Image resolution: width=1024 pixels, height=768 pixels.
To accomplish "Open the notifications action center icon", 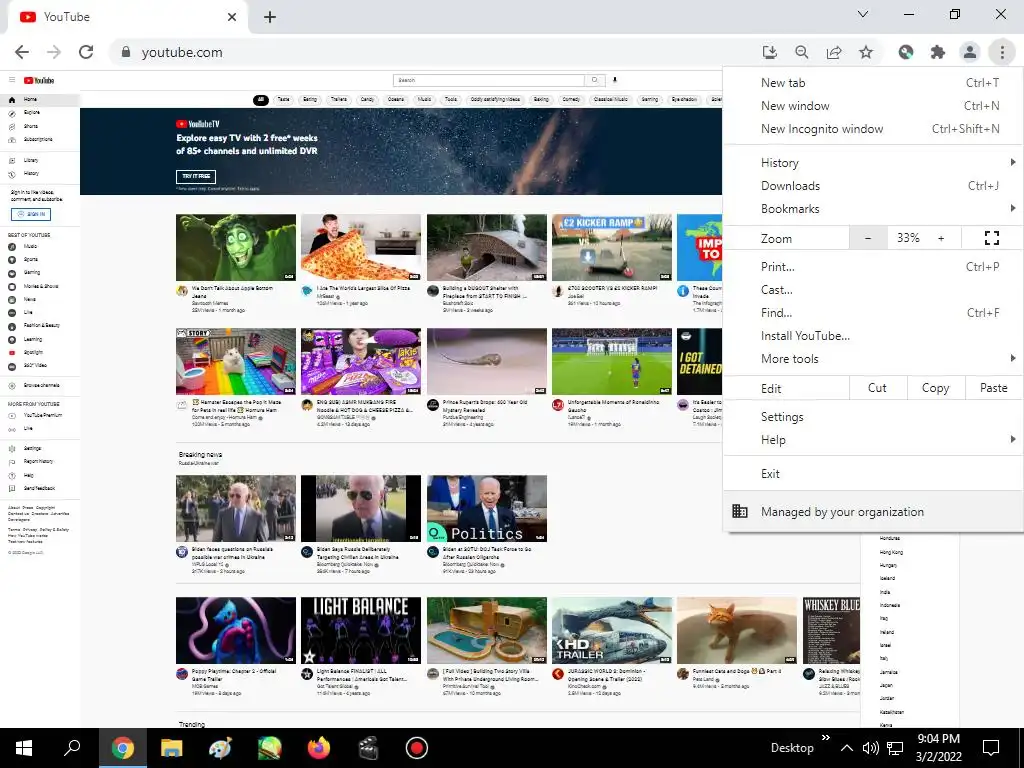I will (991, 748).
